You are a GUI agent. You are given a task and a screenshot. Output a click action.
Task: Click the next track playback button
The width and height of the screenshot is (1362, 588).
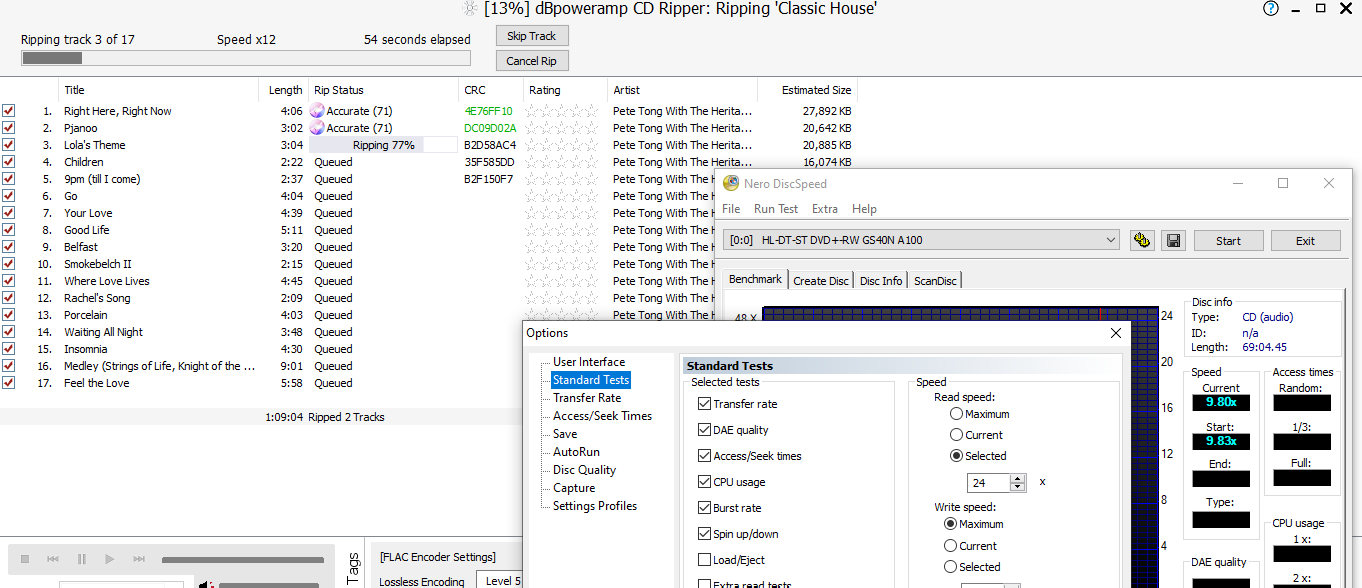click(138, 559)
